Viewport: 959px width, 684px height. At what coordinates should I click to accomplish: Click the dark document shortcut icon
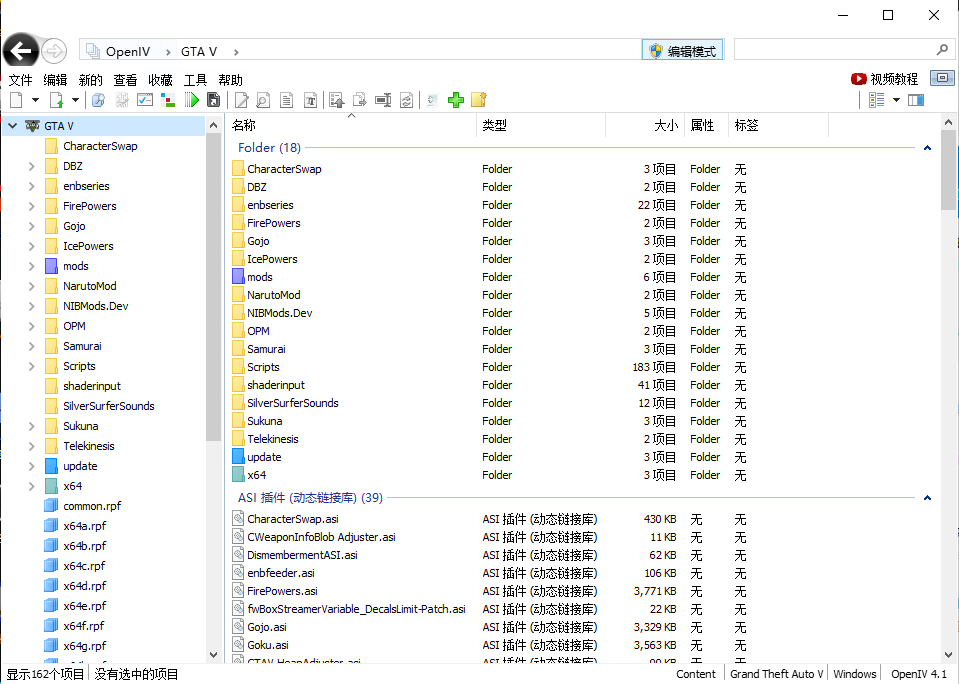(x=213, y=100)
